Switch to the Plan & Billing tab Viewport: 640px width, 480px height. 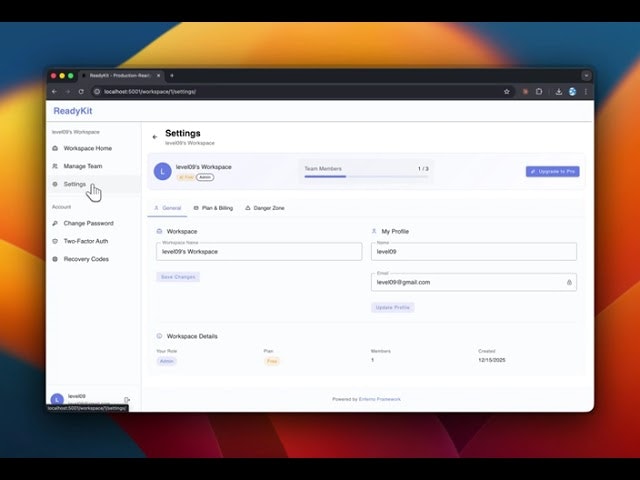point(213,208)
